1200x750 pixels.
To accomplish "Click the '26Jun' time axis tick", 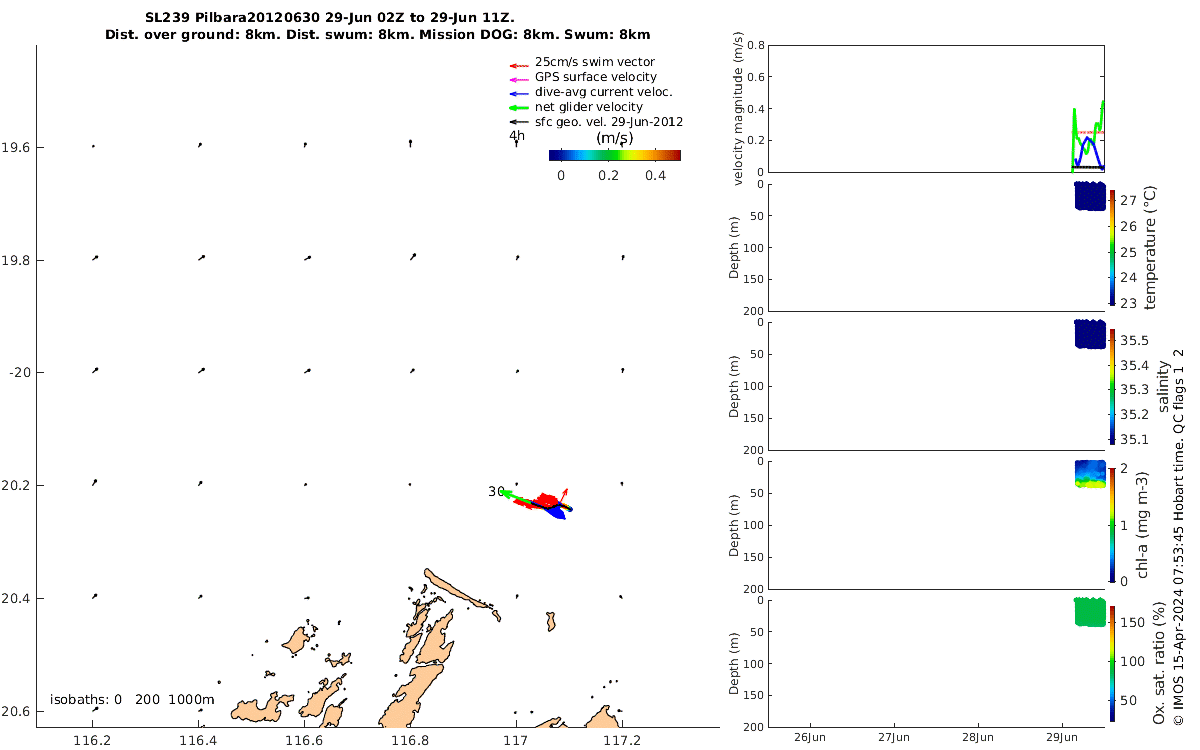I will click(x=809, y=738).
